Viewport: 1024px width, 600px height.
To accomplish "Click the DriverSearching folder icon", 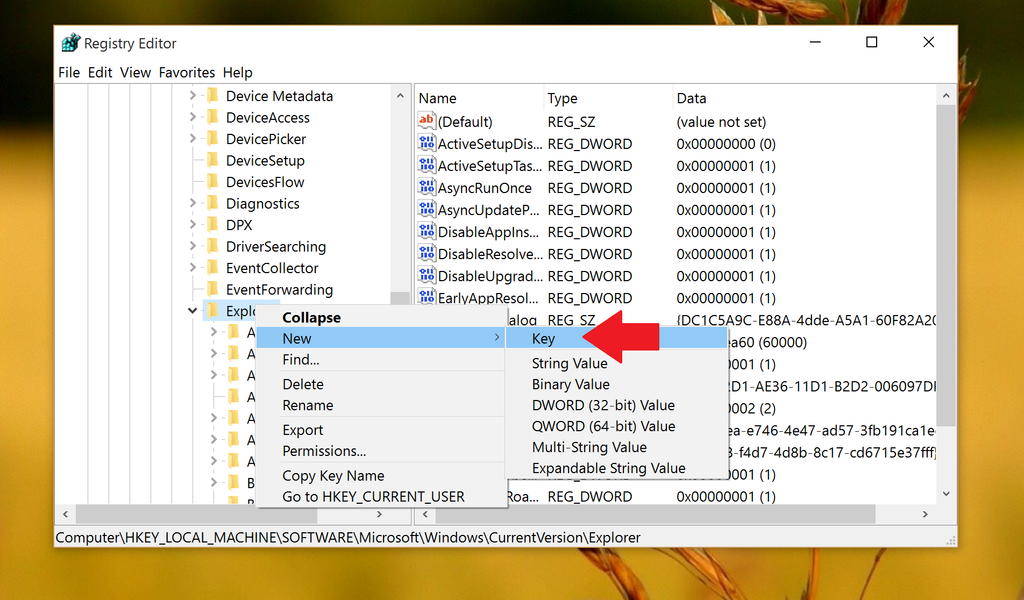I will [x=213, y=247].
